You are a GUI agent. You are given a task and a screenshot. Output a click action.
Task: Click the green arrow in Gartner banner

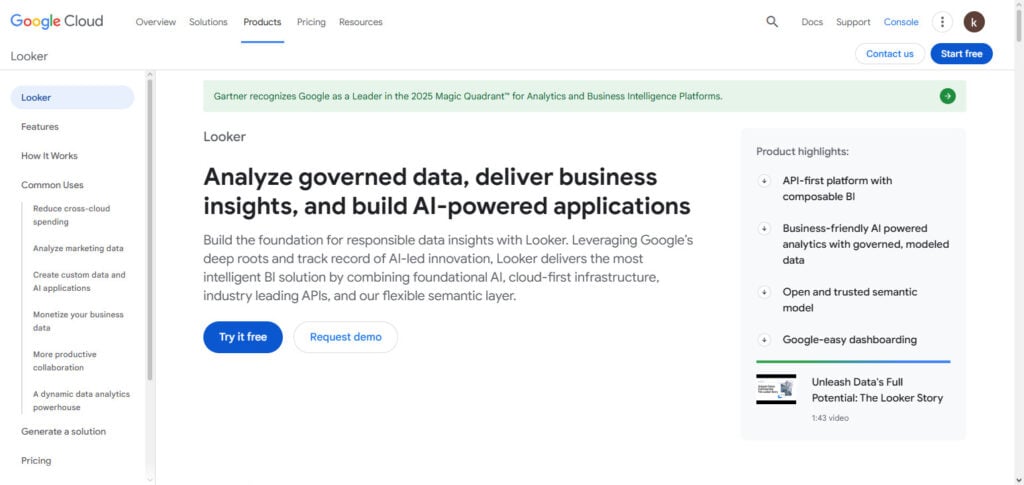(x=947, y=96)
